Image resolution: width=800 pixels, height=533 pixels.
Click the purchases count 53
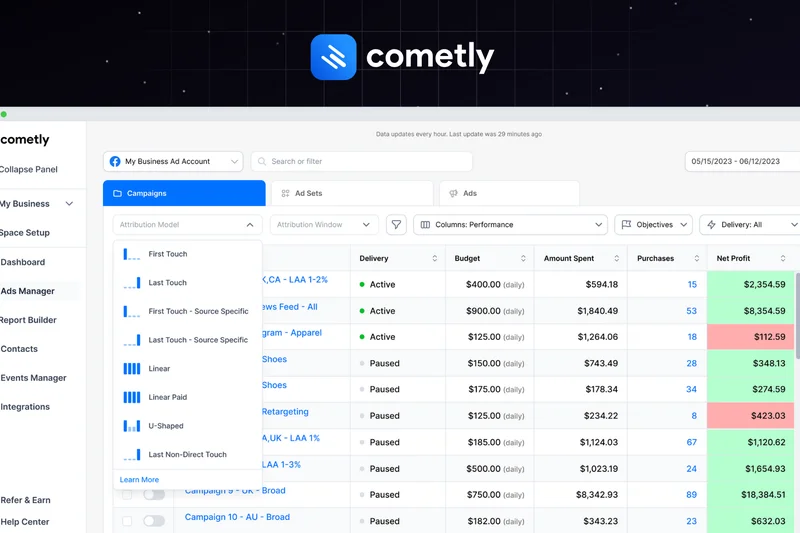coord(691,311)
